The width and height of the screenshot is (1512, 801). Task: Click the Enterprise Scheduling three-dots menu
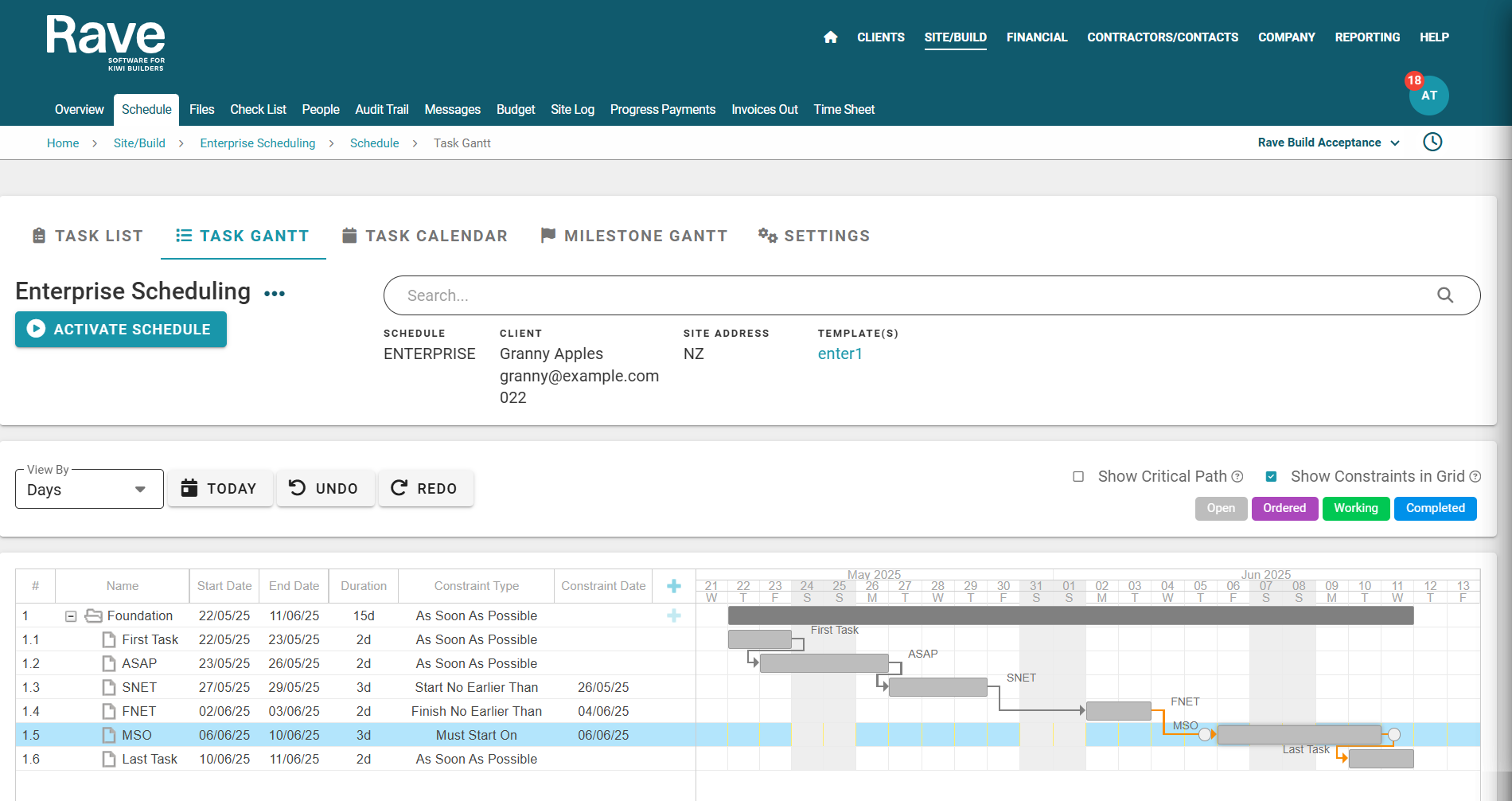(275, 294)
